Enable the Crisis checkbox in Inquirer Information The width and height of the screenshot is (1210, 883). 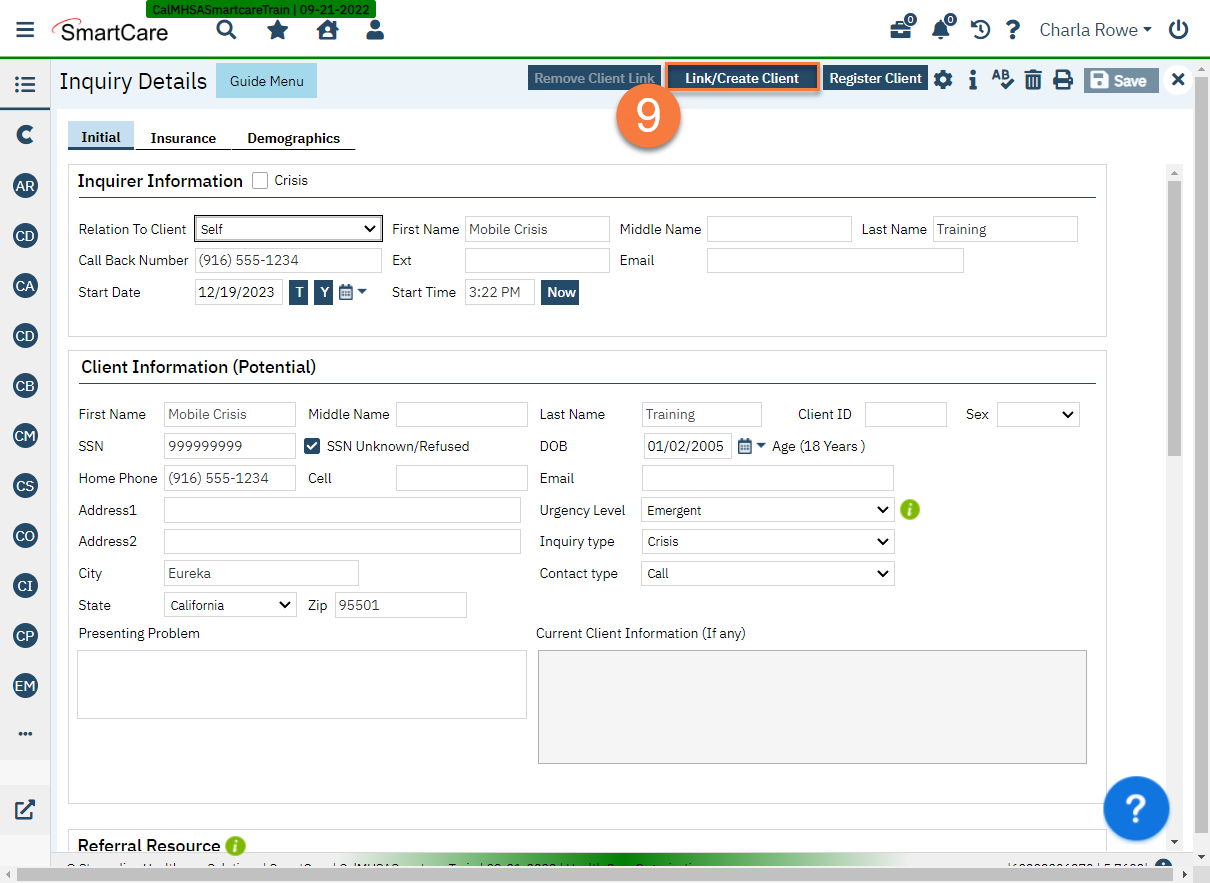260,180
